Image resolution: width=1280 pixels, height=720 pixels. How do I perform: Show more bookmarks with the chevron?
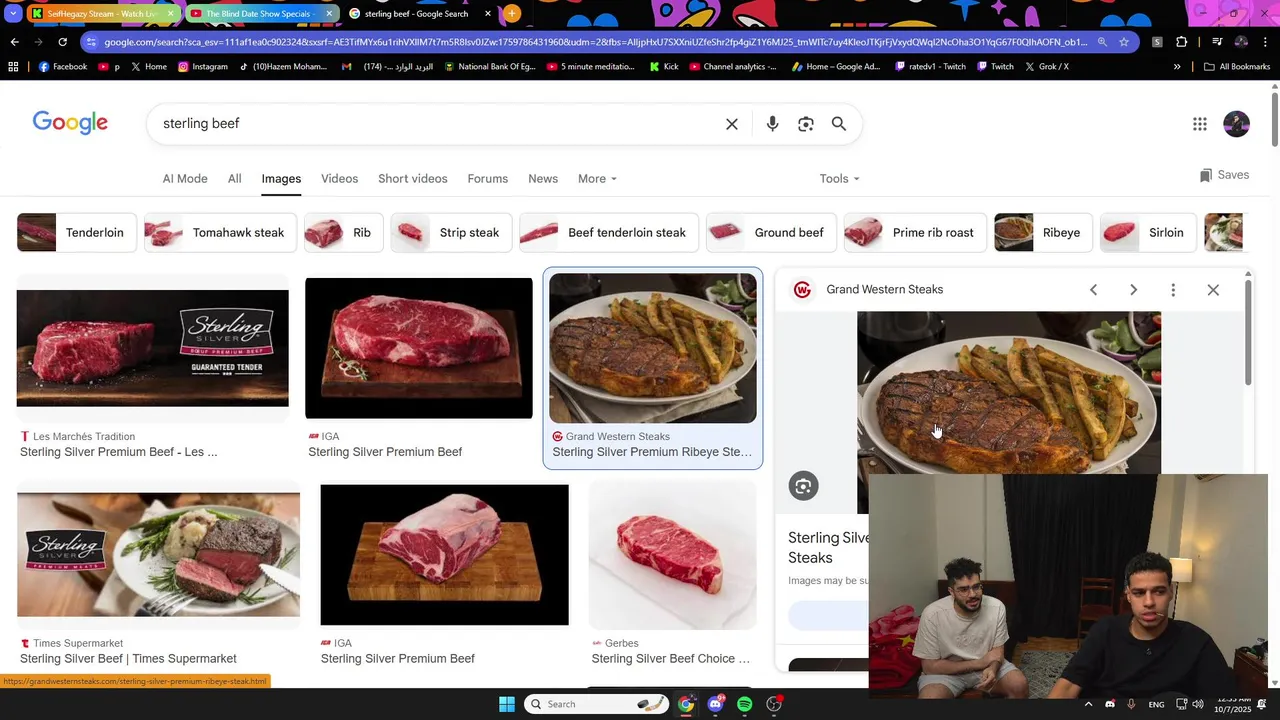(1177, 67)
